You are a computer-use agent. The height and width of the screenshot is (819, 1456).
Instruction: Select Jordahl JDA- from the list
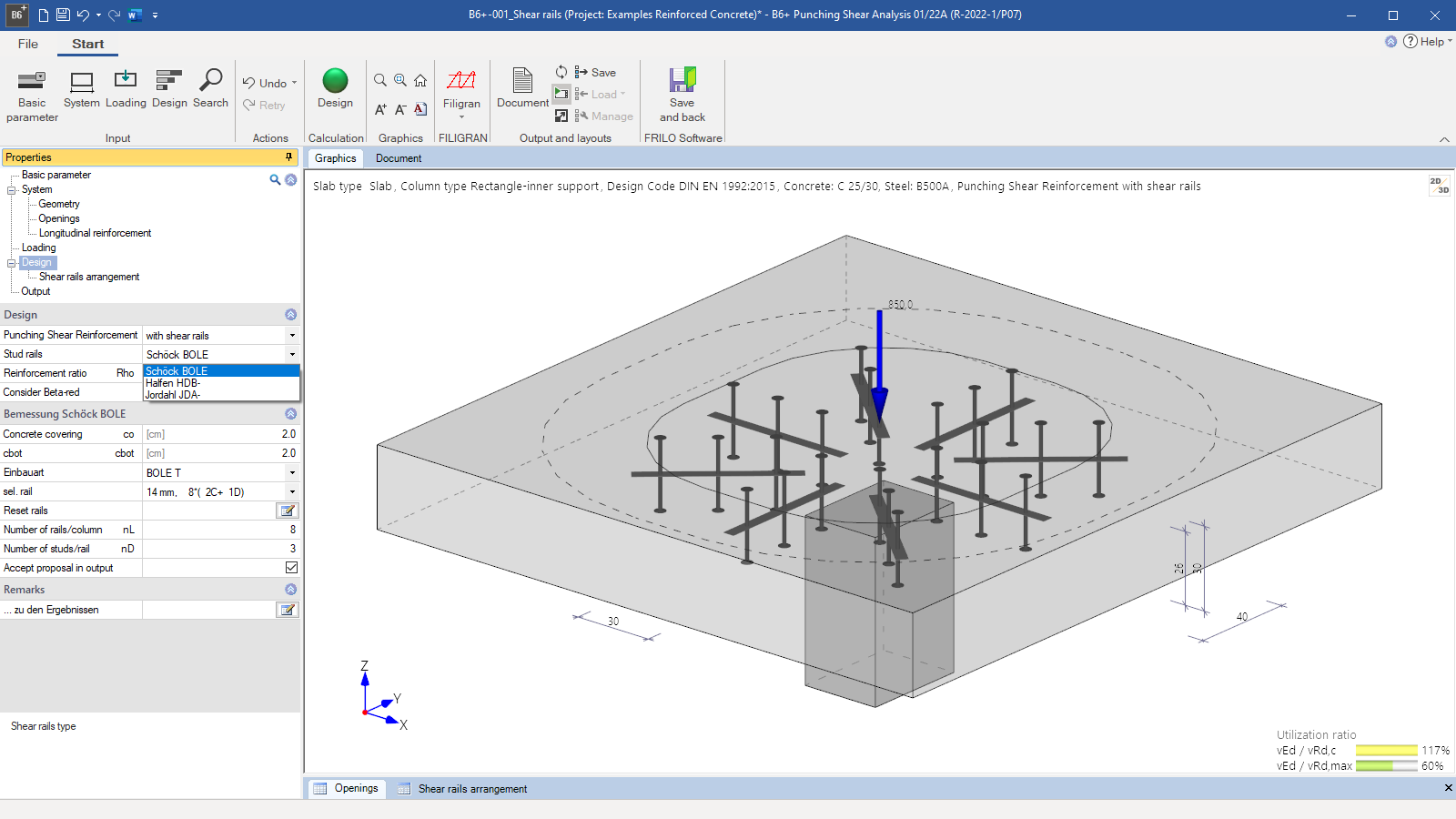(221, 395)
